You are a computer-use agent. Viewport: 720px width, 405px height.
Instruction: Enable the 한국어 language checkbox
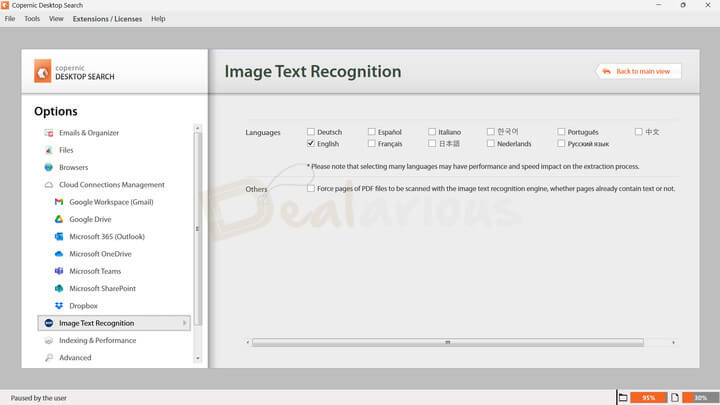(490, 132)
